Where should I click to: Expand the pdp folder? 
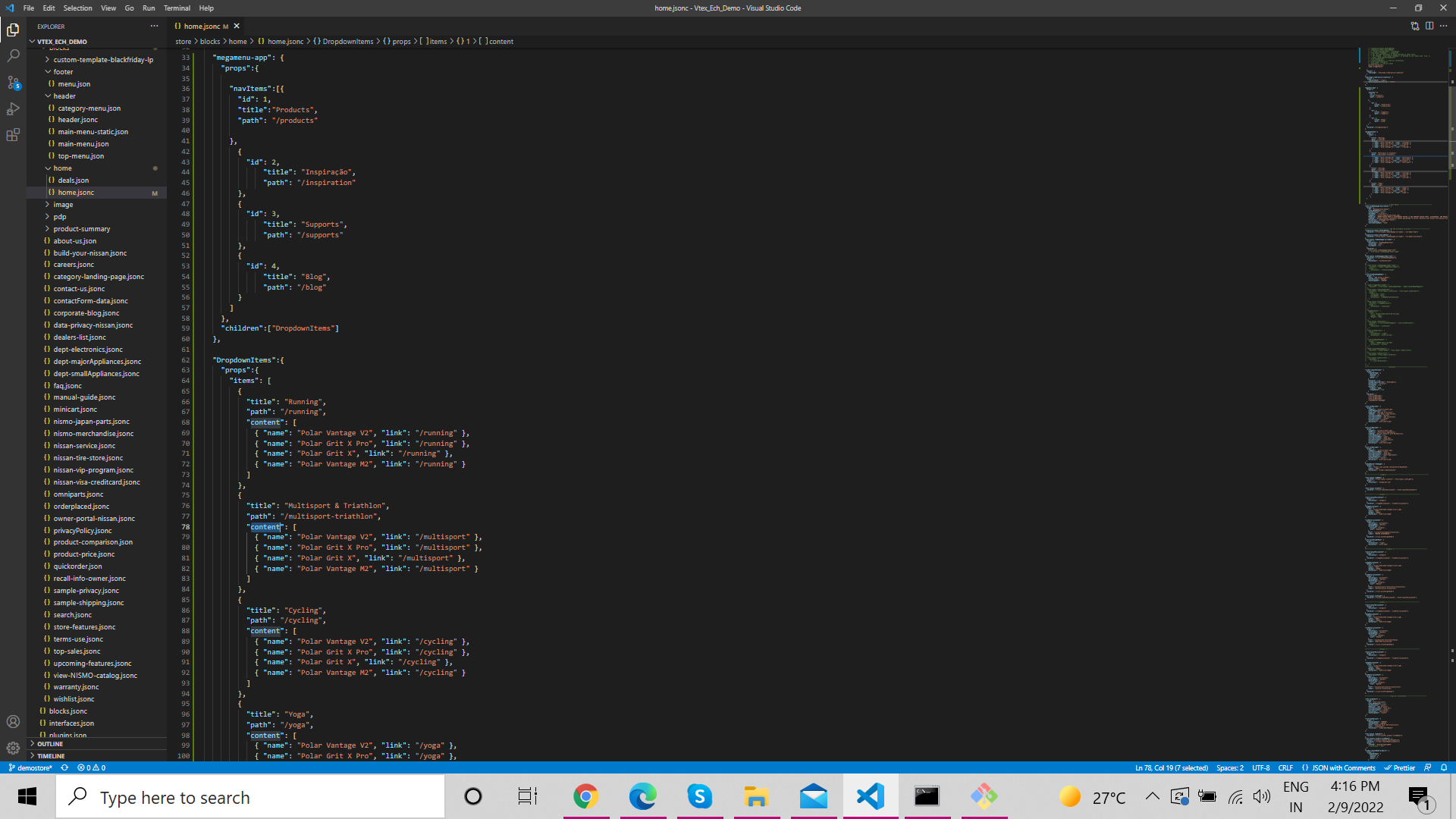pyautogui.click(x=60, y=217)
